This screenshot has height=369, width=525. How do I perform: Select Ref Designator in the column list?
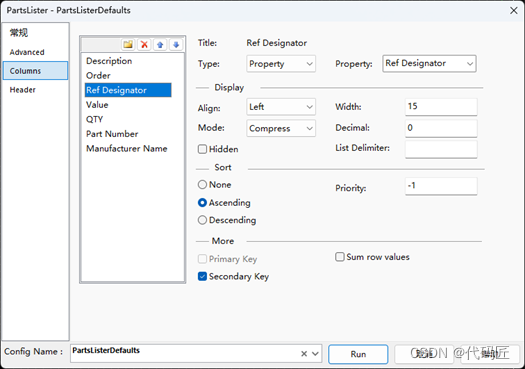(128, 90)
